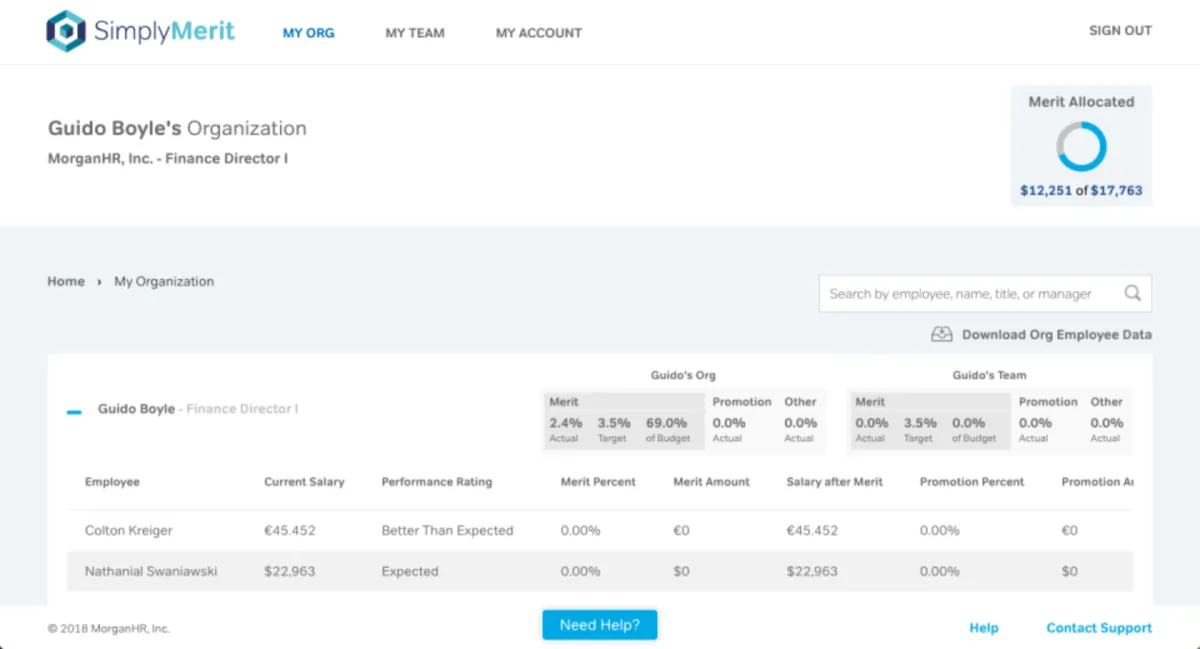Collapse the Guido Boyle row

(74, 410)
